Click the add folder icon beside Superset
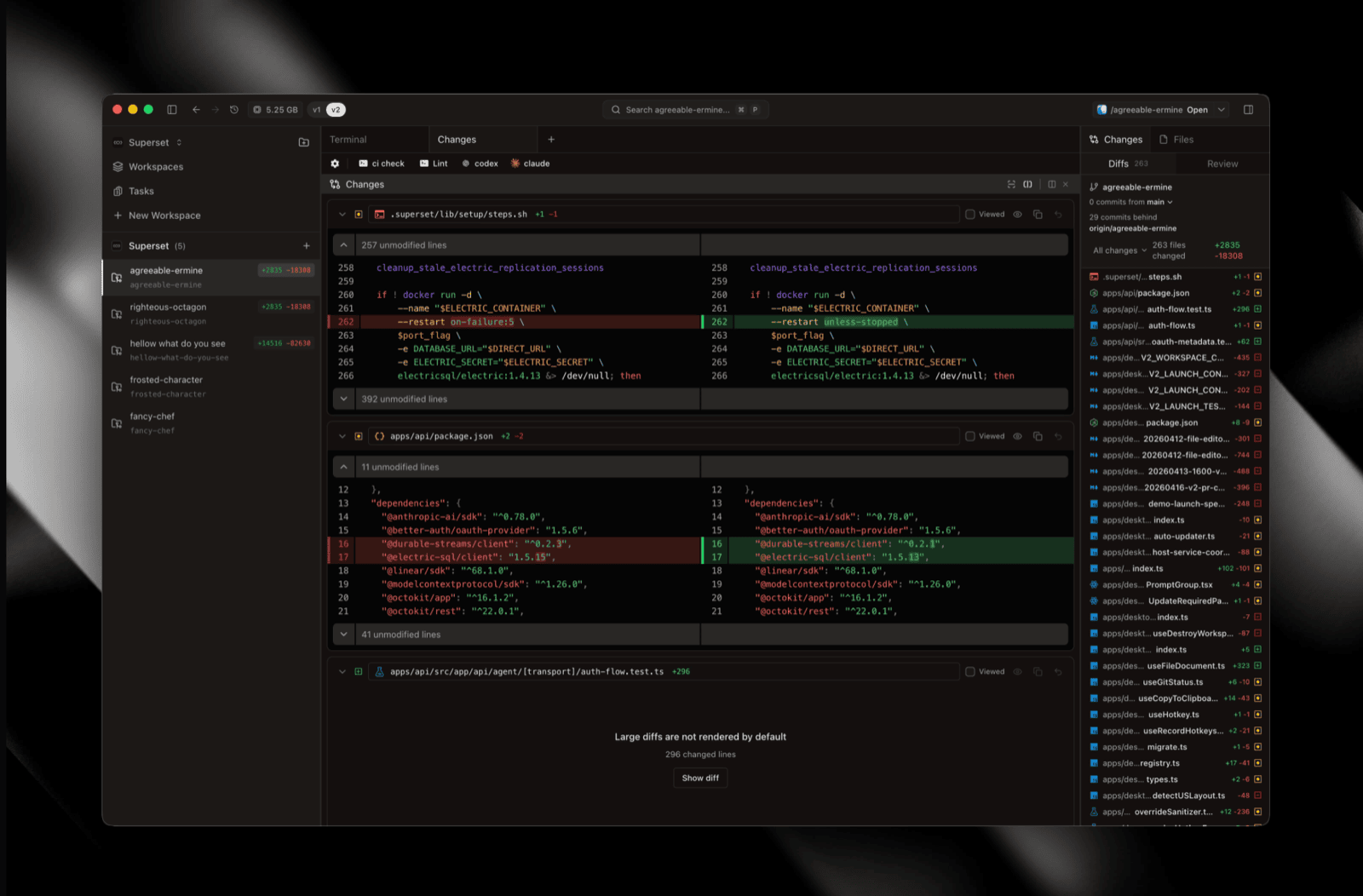The width and height of the screenshot is (1363, 896). tap(304, 143)
